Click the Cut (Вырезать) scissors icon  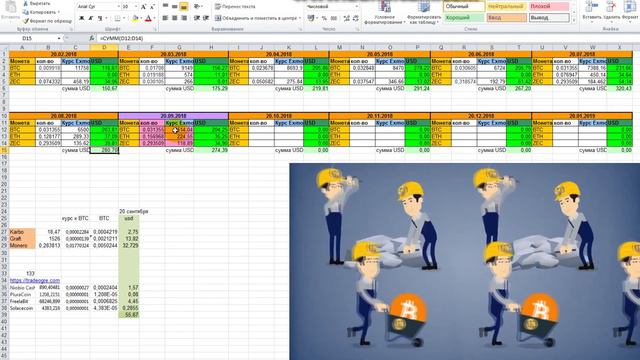[x=26, y=4]
